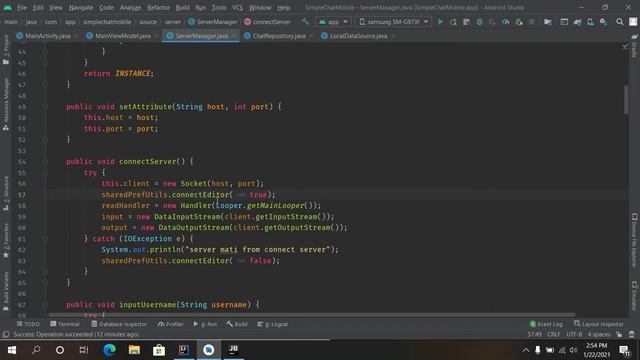Click UTF-8 encoding in status bar
The height and width of the screenshot is (360, 640).
point(574,334)
